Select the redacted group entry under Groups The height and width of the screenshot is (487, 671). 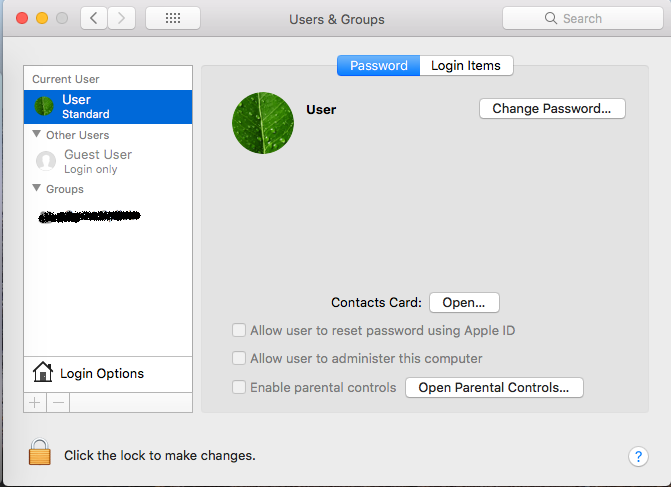click(x=89, y=217)
